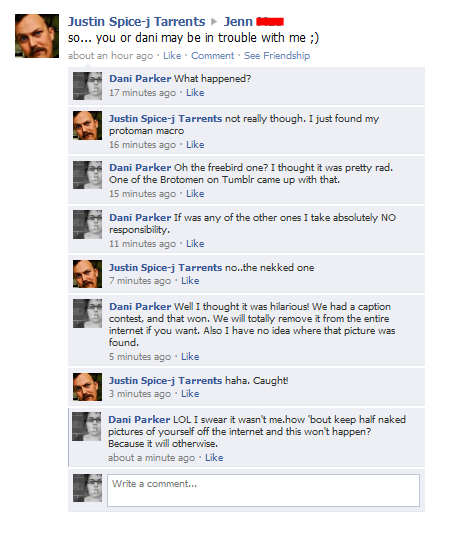
Task: Like the freebird comment from 15 minutes ago
Action: 195,193
